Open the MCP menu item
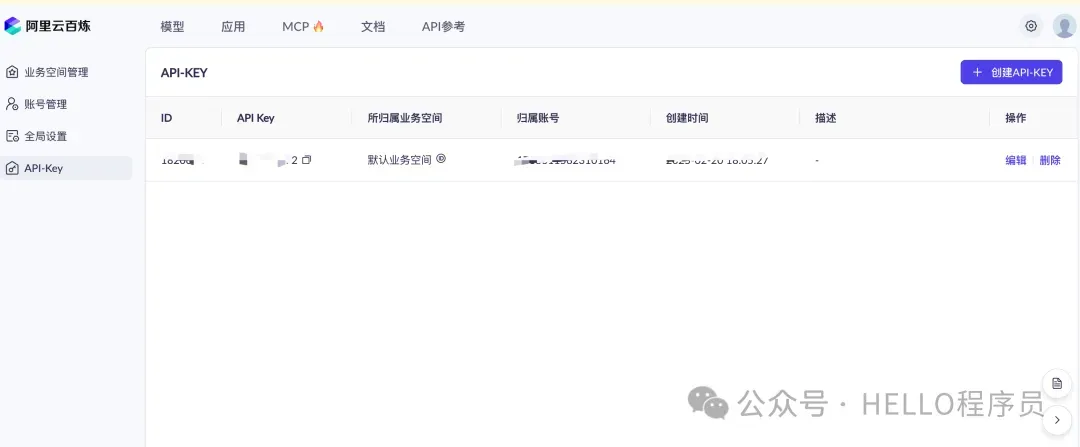This screenshot has width=1080, height=447. pyautogui.click(x=302, y=27)
